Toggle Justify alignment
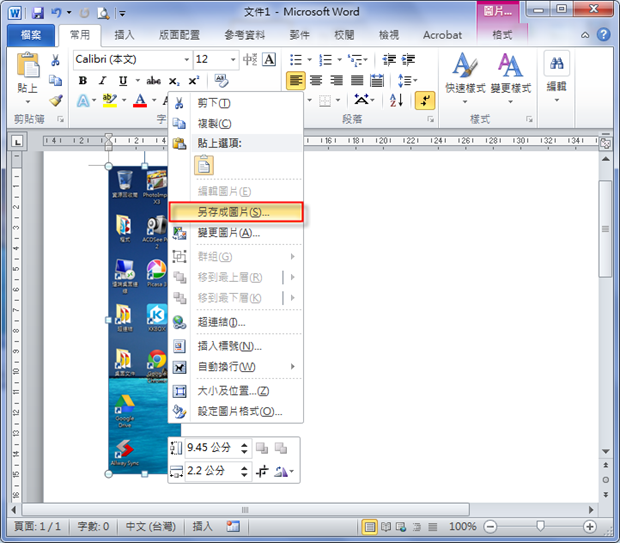This screenshot has height=543, width=620. point(357,81)
